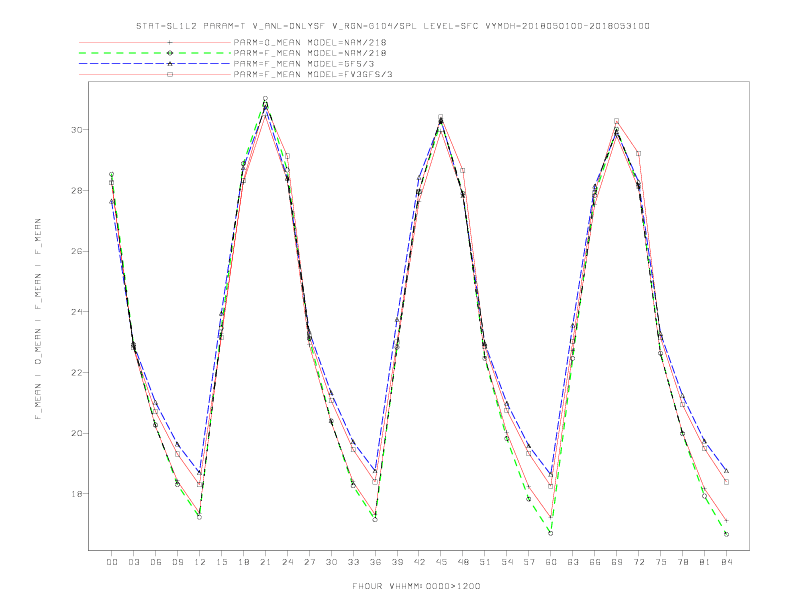
Task: Click x-axis tick label 36
Action: [375, 562]
